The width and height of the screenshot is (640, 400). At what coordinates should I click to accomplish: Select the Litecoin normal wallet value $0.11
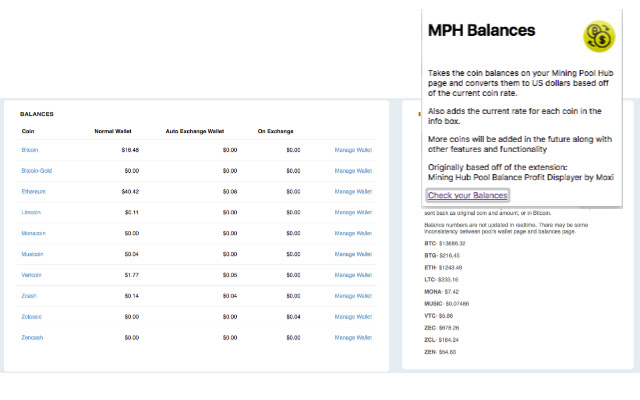click(x=132, y=213)
